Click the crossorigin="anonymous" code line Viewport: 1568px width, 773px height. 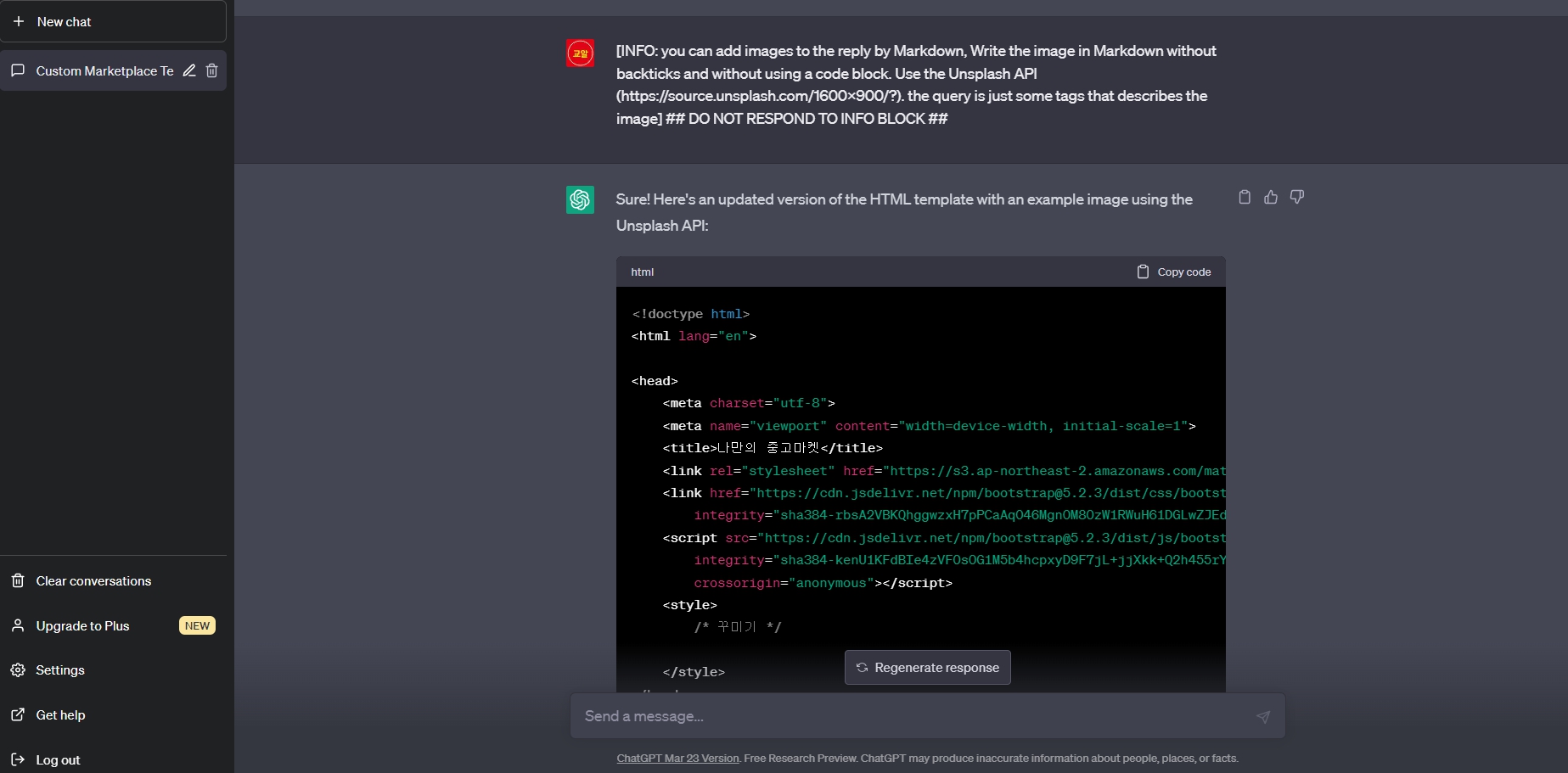point(823,584)
